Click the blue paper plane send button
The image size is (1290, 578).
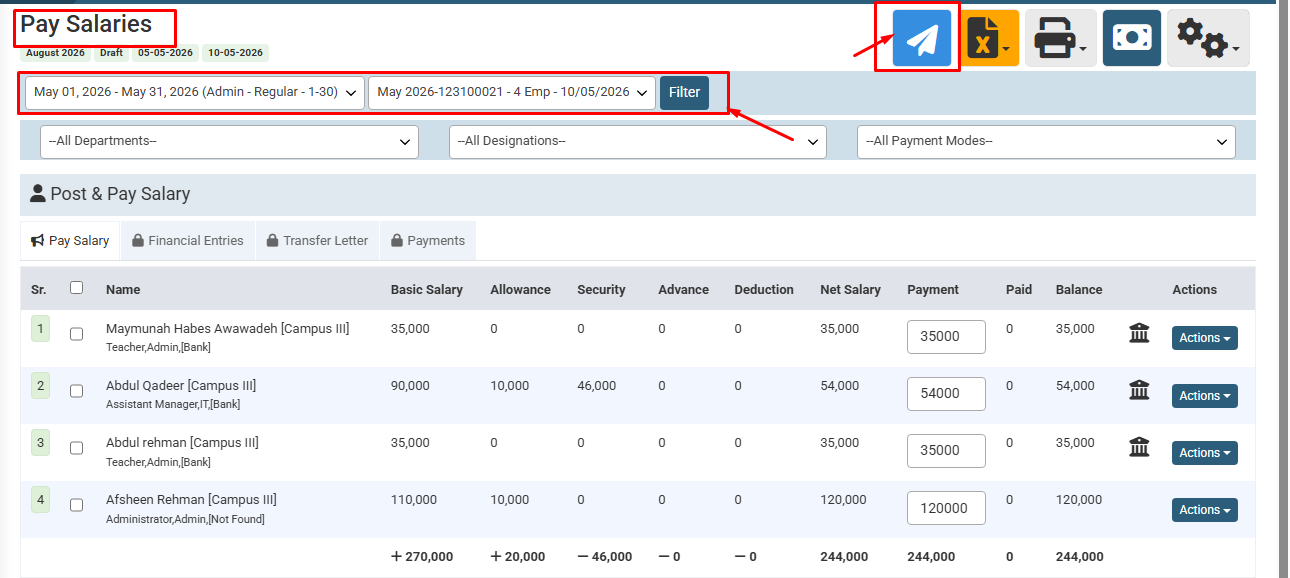(x=922, y=38)
